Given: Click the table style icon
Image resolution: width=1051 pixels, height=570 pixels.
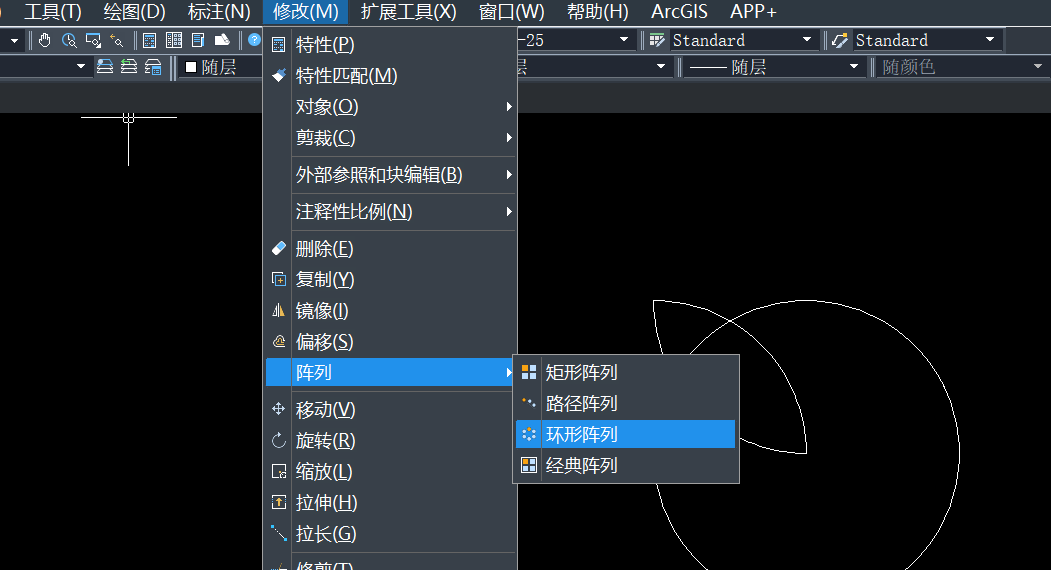Looking at the screenshot, I should point(657,40).
